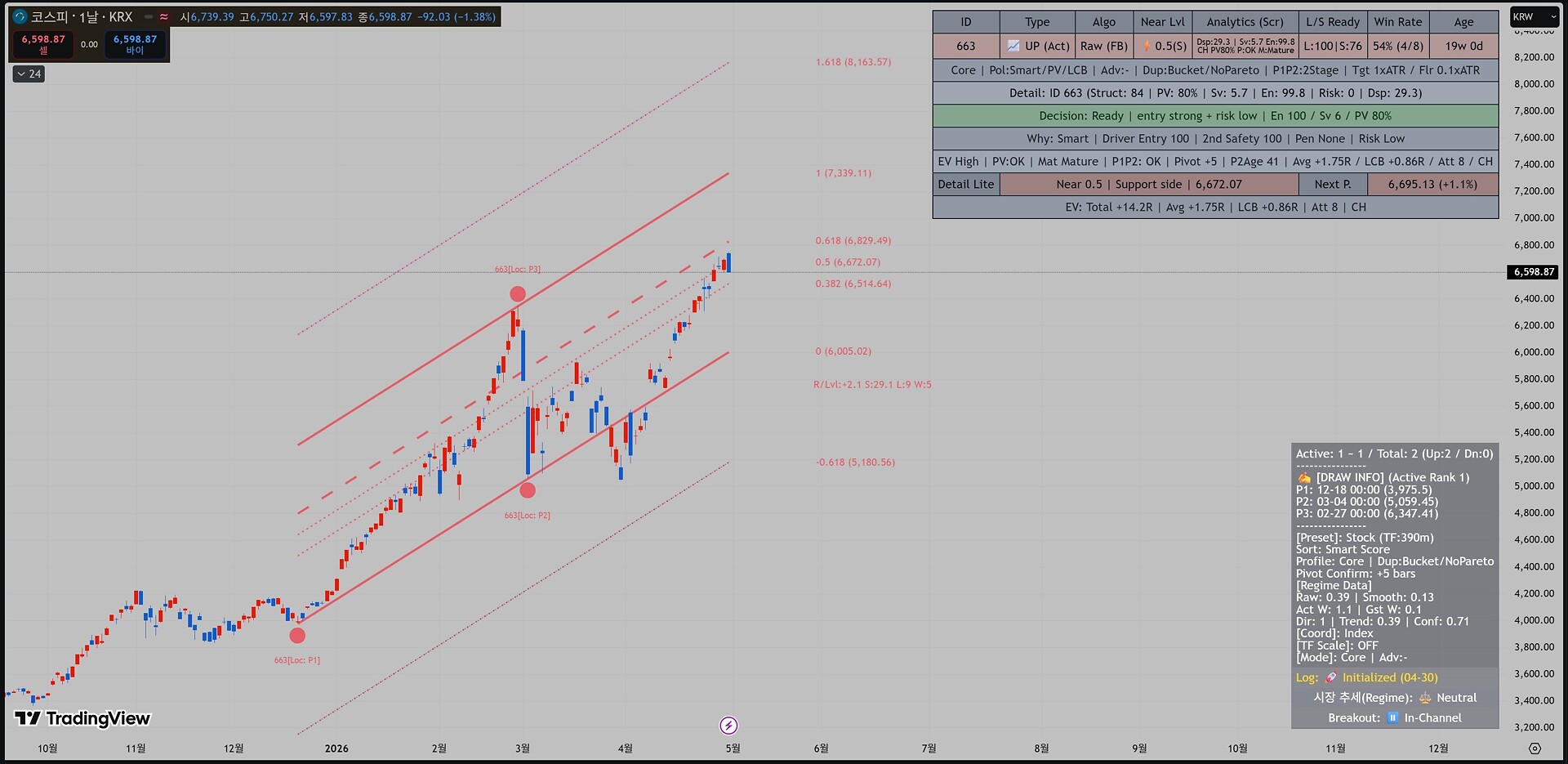Expand the collapsed 24 indicators legend
The width and height of the screenshot is (1568, 764).
click(x=29, y=74)
